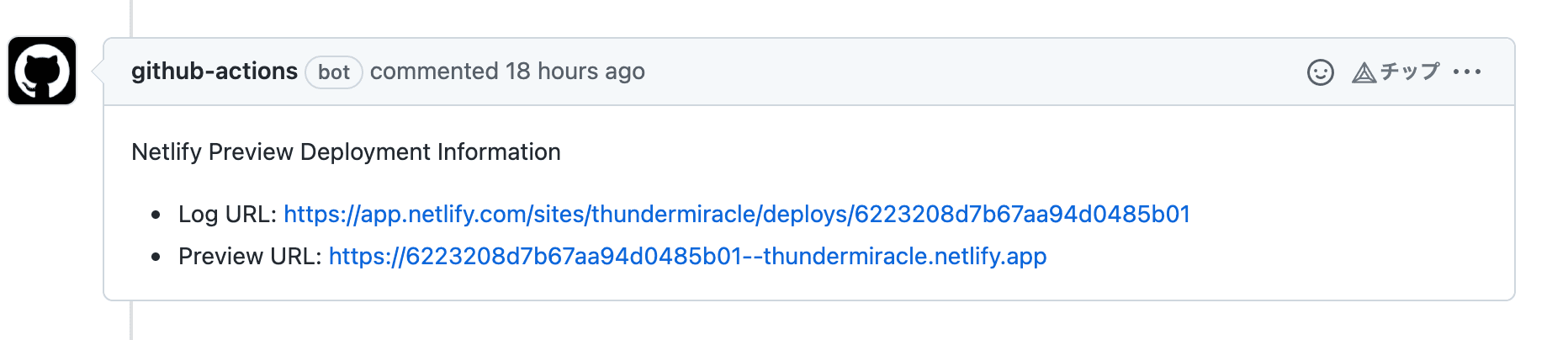Click the チップ tip button label
Screen dimensions: 1568x340
pos(1410,72)
